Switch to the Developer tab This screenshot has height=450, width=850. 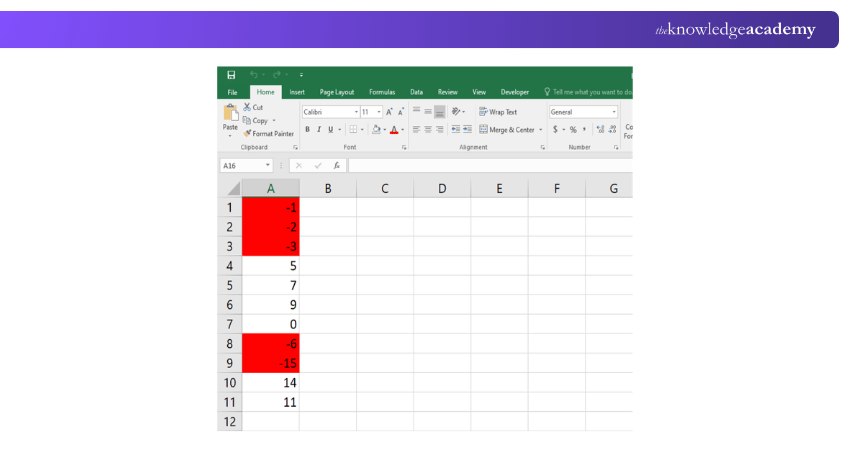pos(515,92)
